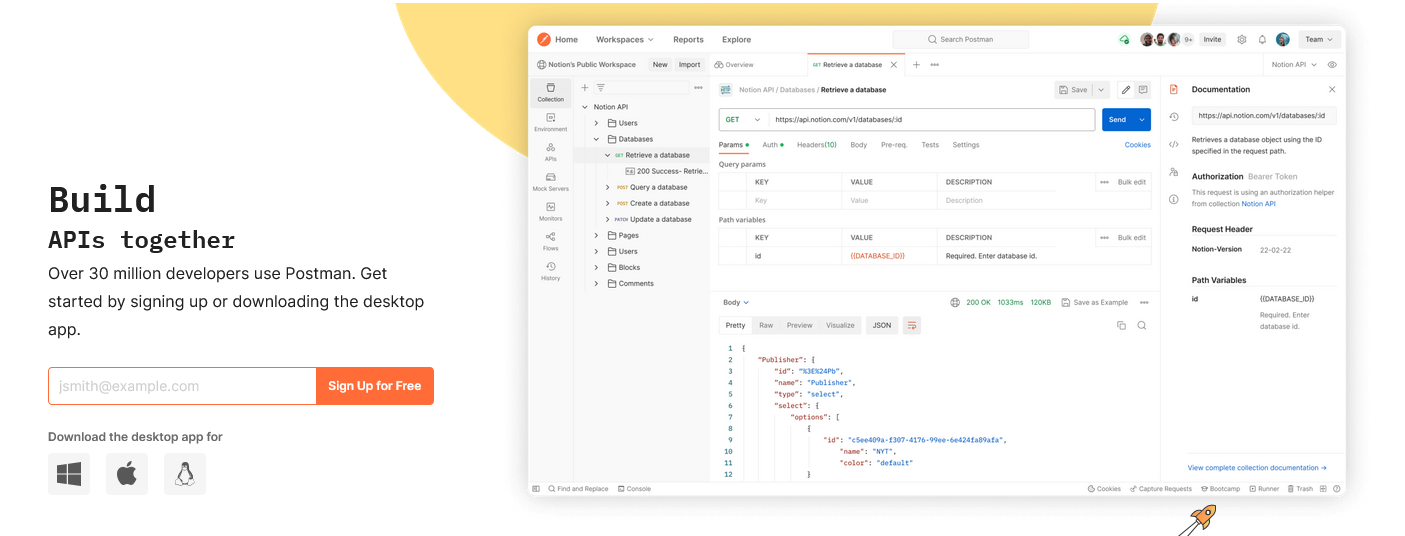Open the Workspaces dropdown menu

(624, 40)
